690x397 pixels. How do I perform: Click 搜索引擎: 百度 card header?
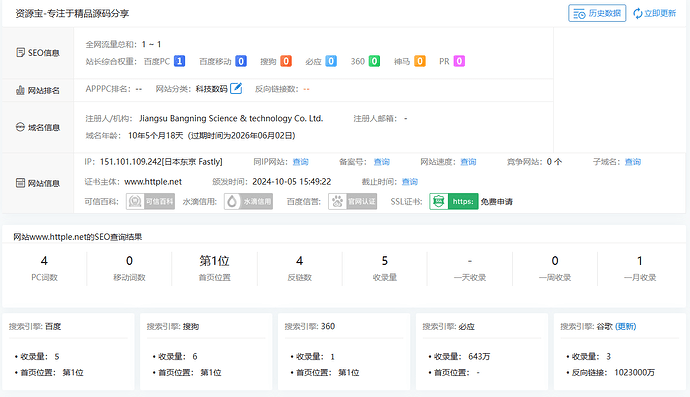tap(35, 327)
